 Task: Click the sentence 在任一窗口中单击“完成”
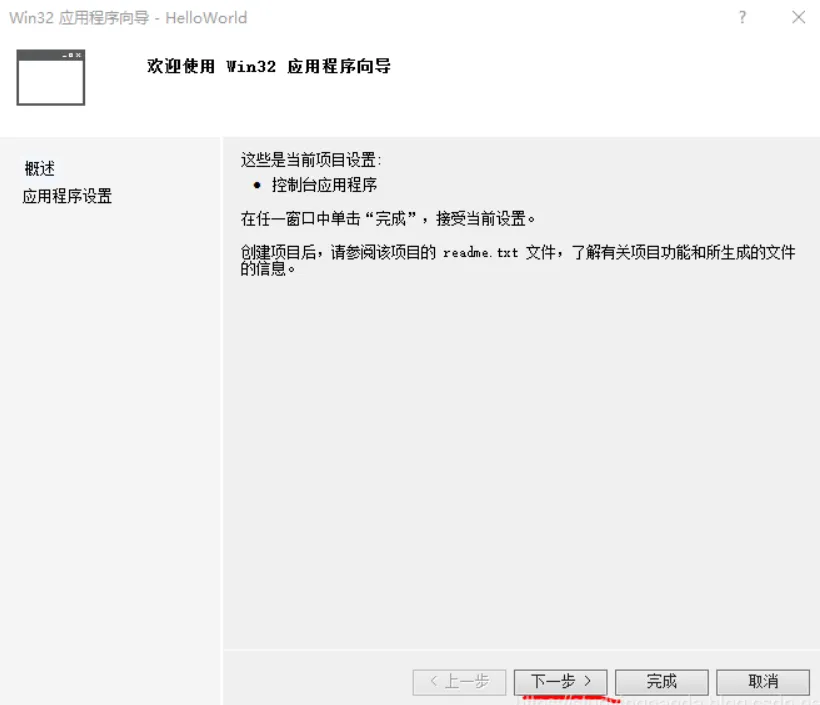tap(329, 219)
